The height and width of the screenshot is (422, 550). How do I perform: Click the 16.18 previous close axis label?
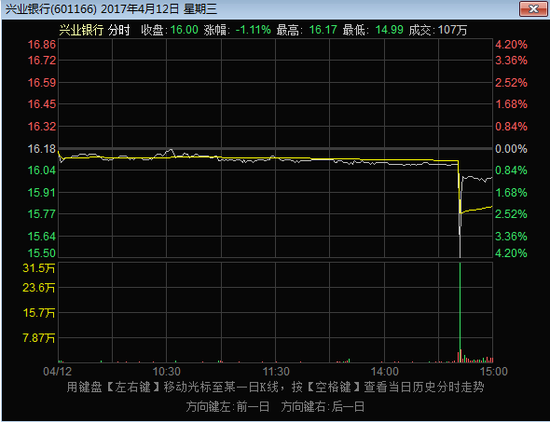point(42,149)
